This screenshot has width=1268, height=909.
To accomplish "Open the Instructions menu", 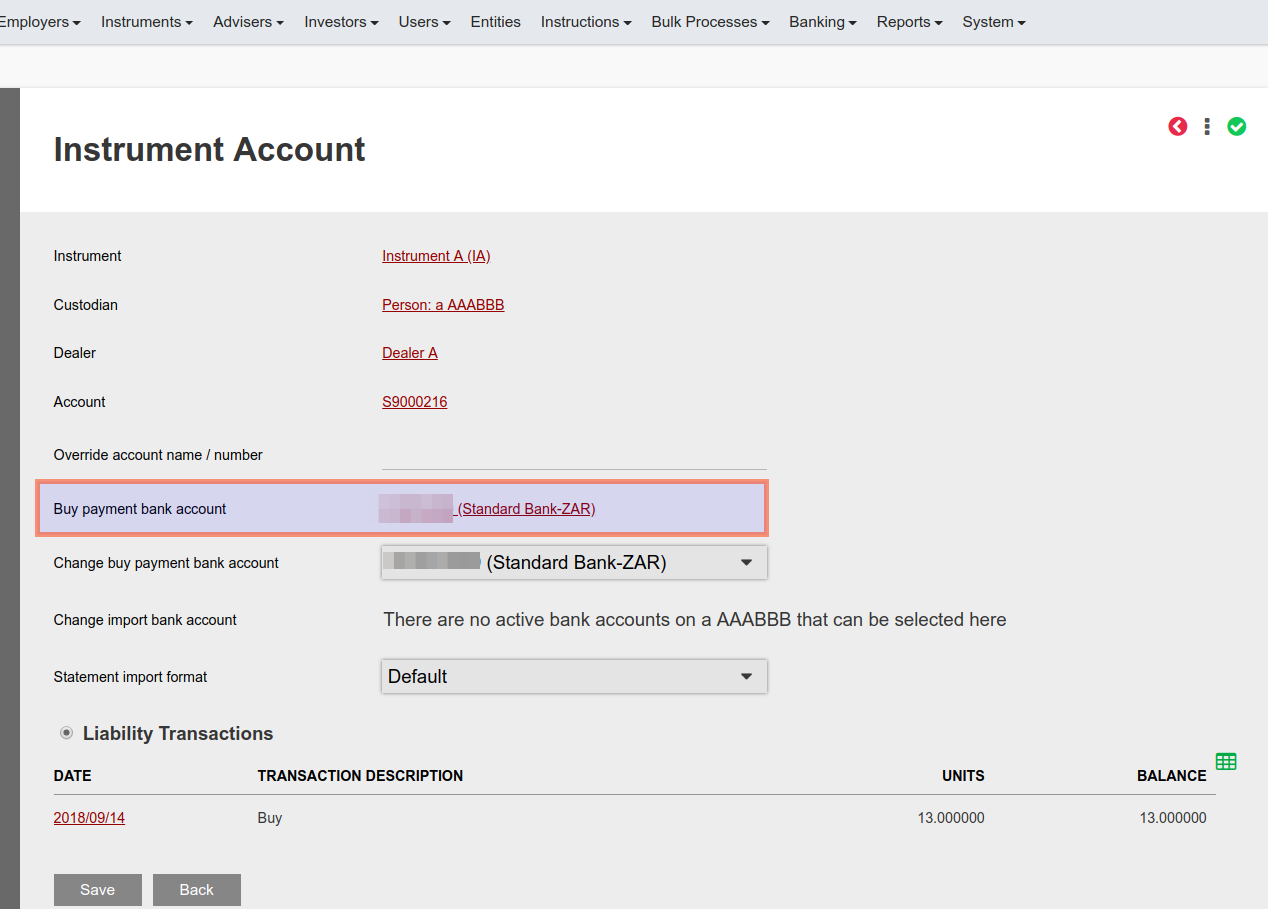I will click(x=586, y=22).
